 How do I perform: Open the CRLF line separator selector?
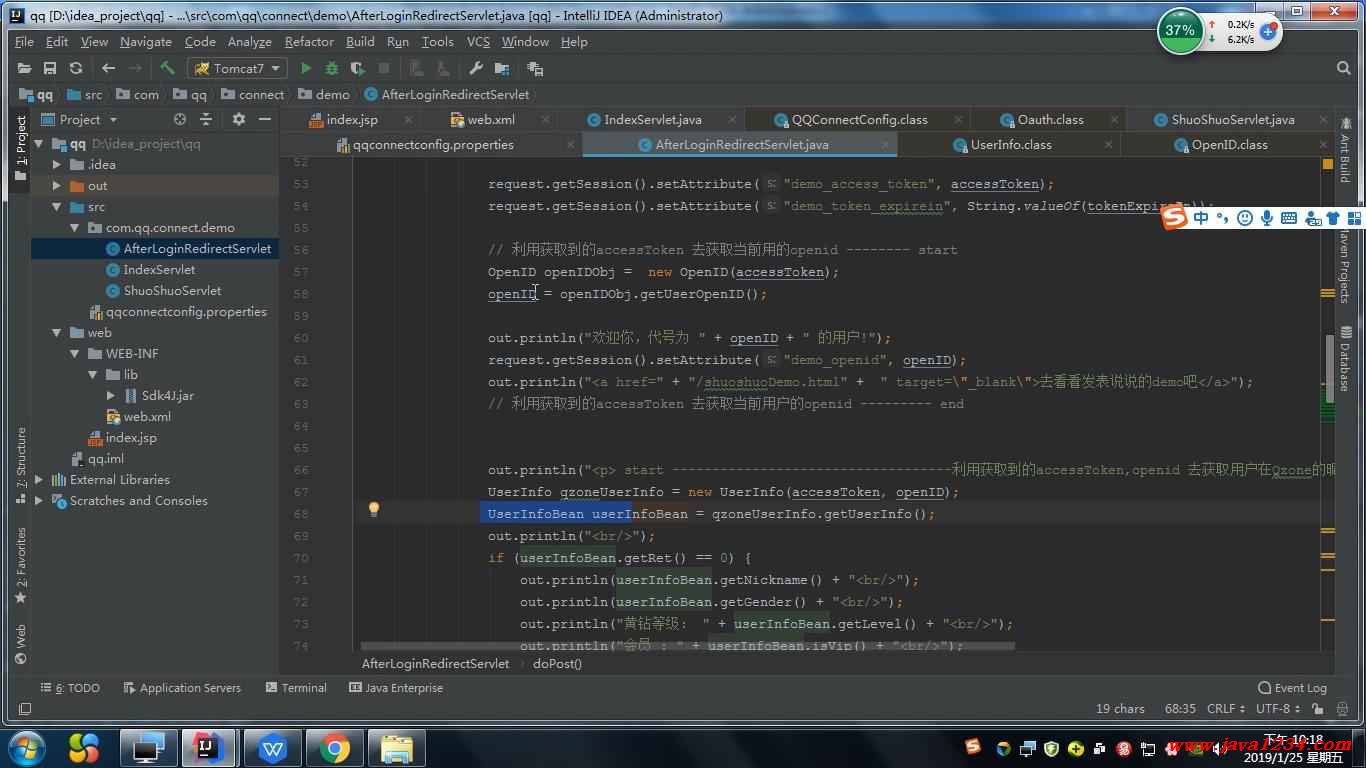click(x=1225, y=708)
